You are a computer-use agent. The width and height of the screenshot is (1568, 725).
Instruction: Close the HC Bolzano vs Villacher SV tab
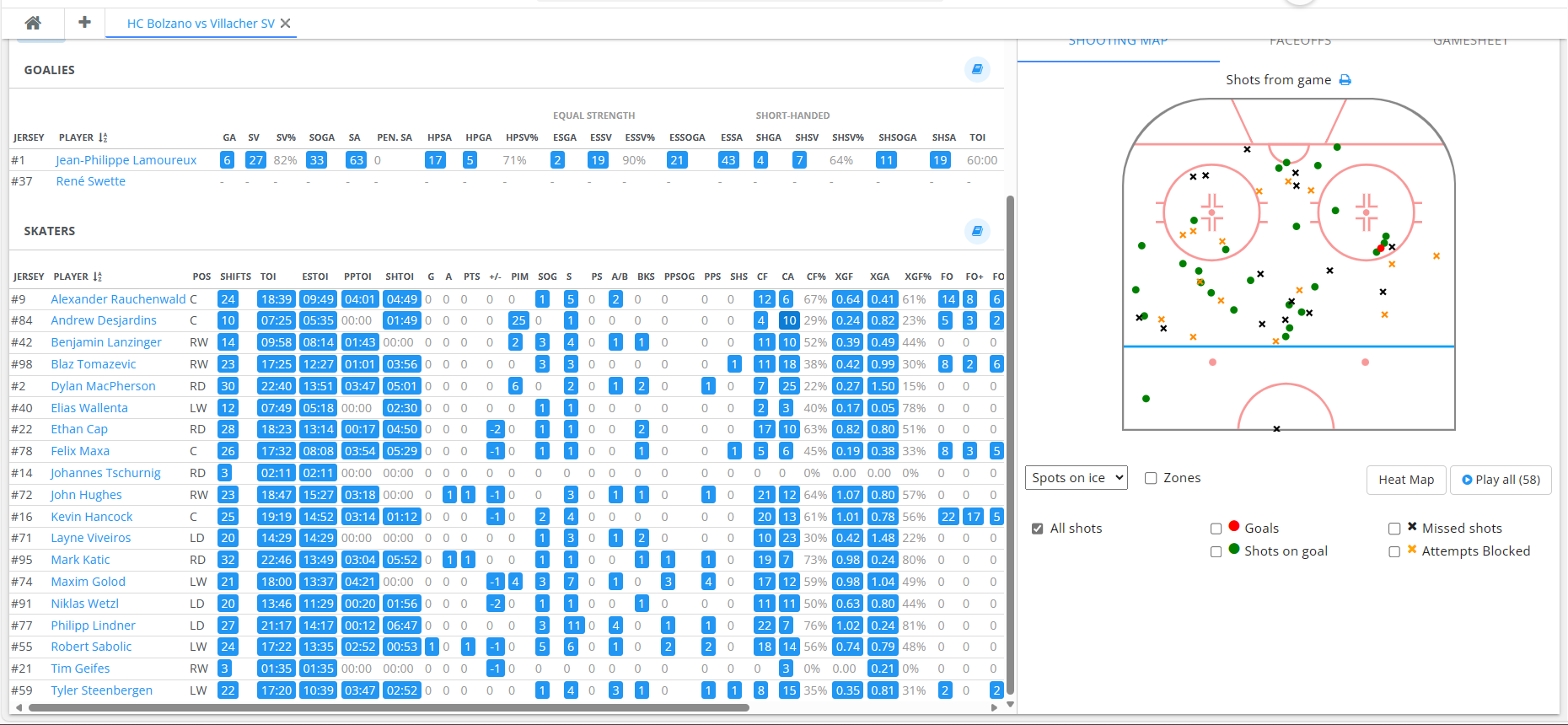pos(286,24)
